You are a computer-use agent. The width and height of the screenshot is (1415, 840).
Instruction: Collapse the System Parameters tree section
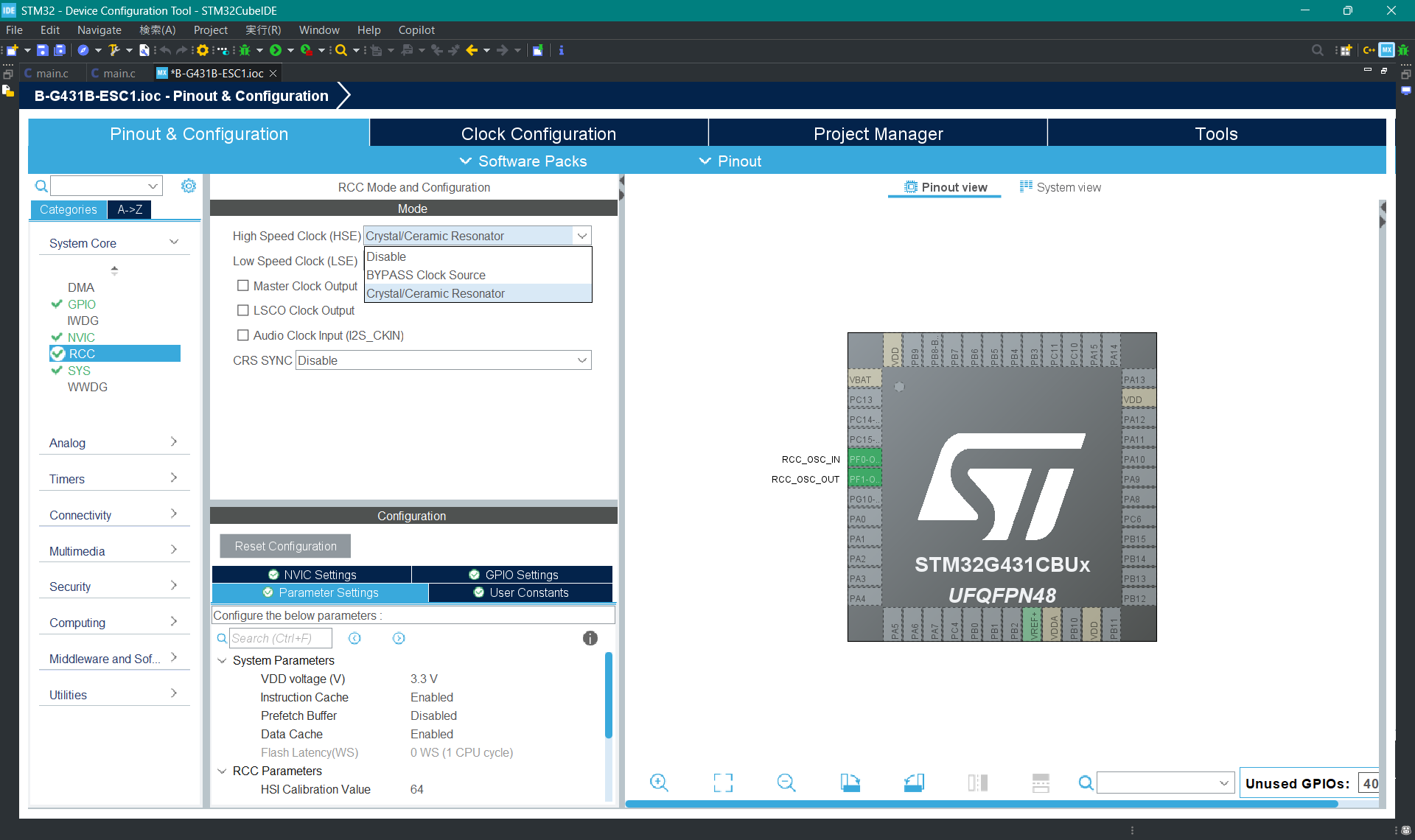222,661
